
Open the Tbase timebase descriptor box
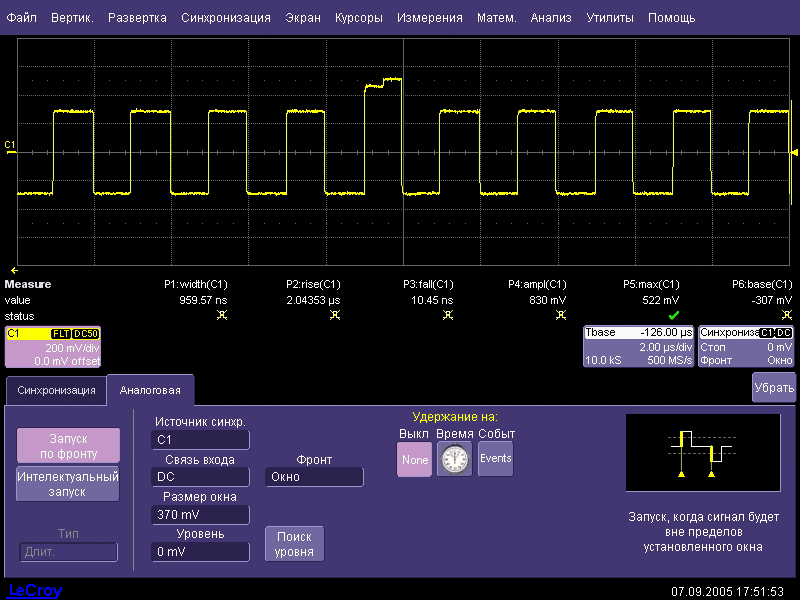coord(639,346)
